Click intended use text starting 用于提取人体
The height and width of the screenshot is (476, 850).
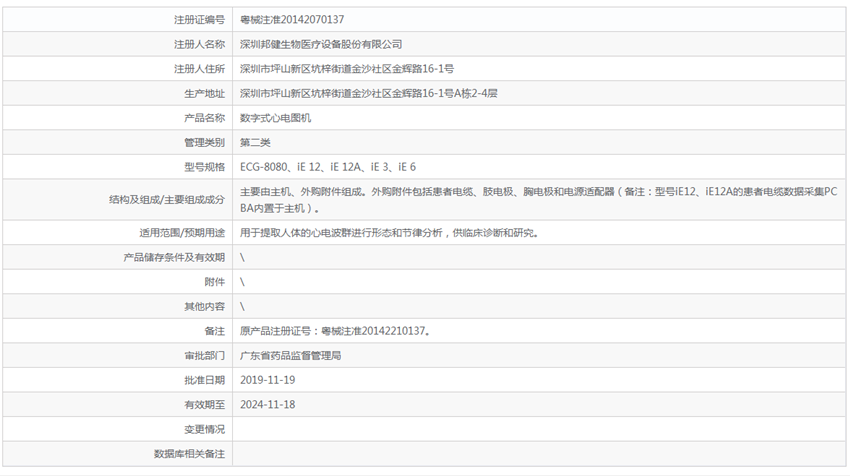click(389, 233)
